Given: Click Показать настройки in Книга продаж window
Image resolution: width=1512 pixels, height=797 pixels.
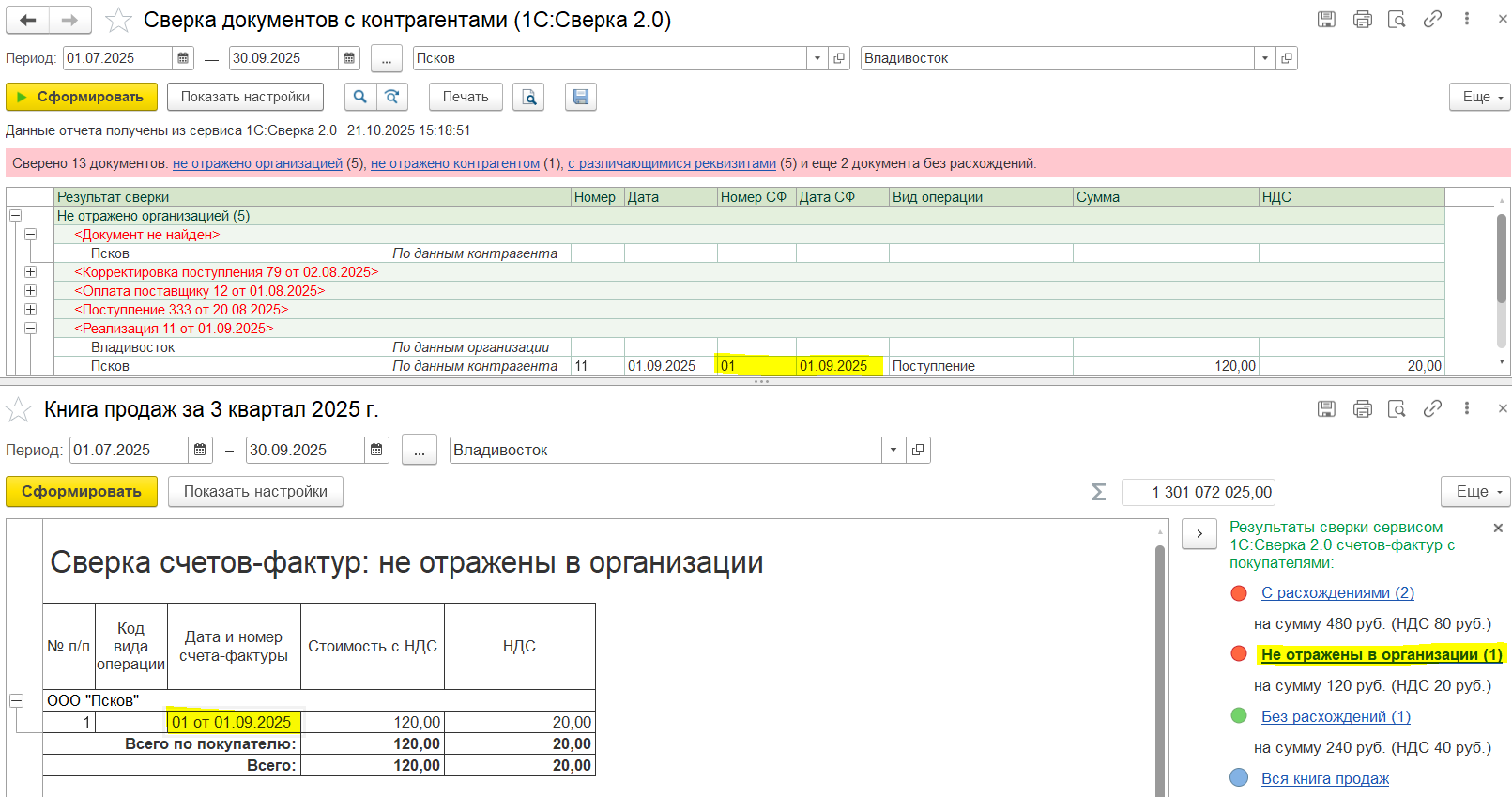Looking at the screenshot, I should click(255, 492).
